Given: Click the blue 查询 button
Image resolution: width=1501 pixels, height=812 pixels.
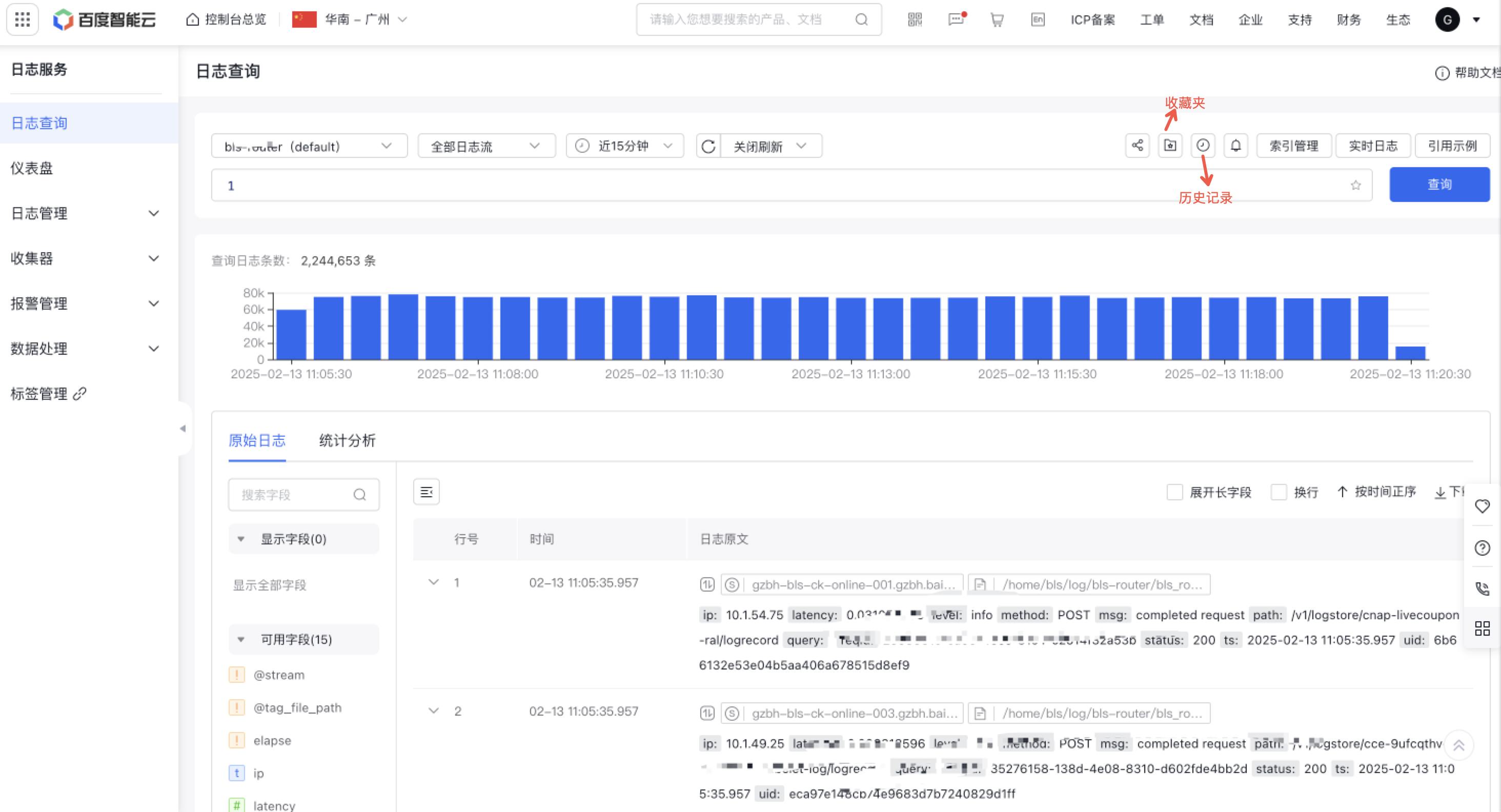Looking at the screenshot, I should pos(1439,185).
